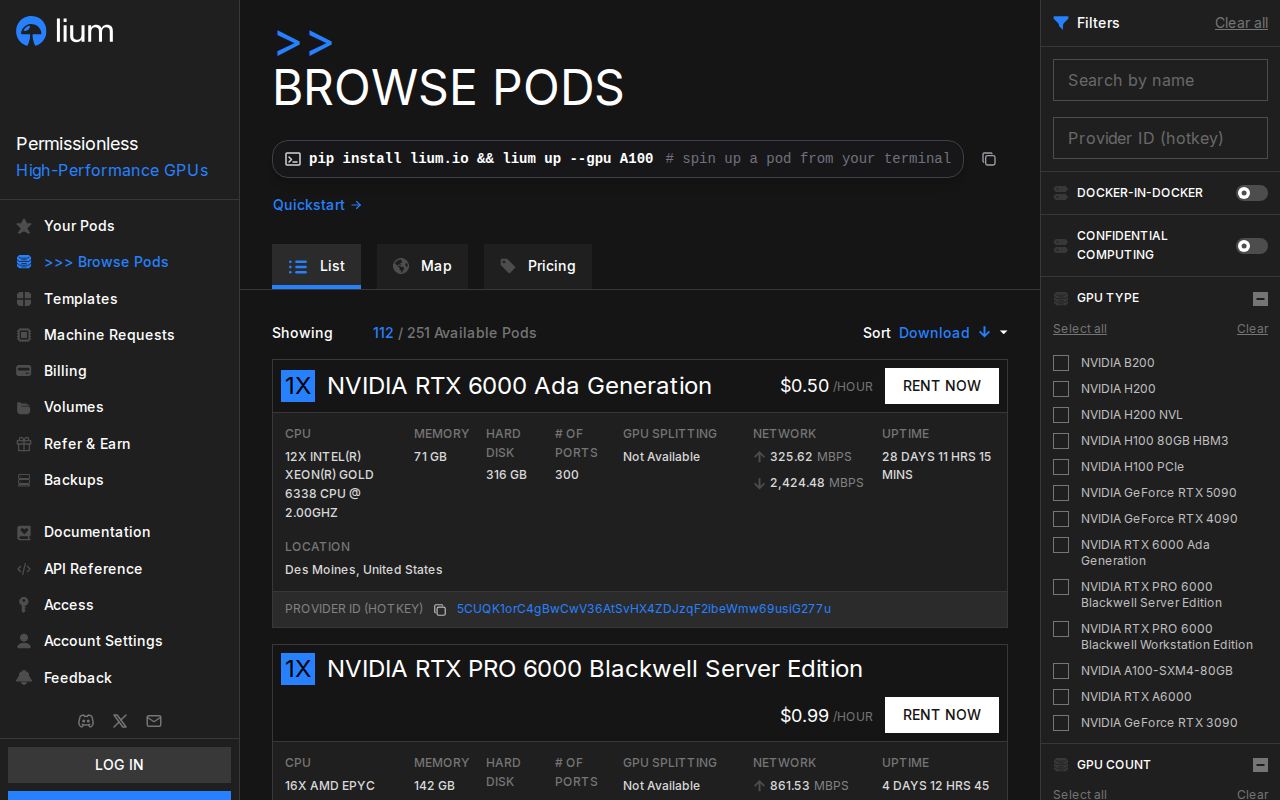Click Select all under GPU Type
The image size is (1280, 800).
(1080, 329)
